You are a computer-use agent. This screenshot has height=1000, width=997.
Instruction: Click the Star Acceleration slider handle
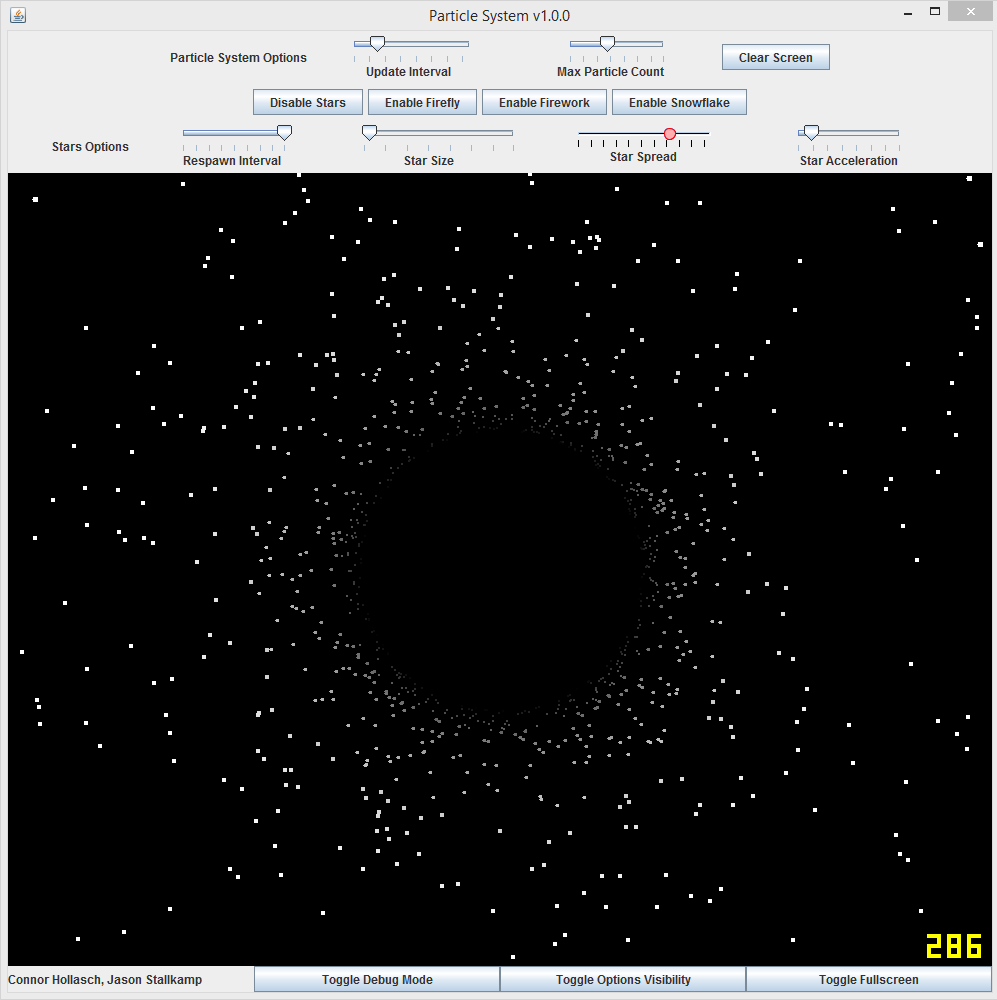click(x=811, y=133)
